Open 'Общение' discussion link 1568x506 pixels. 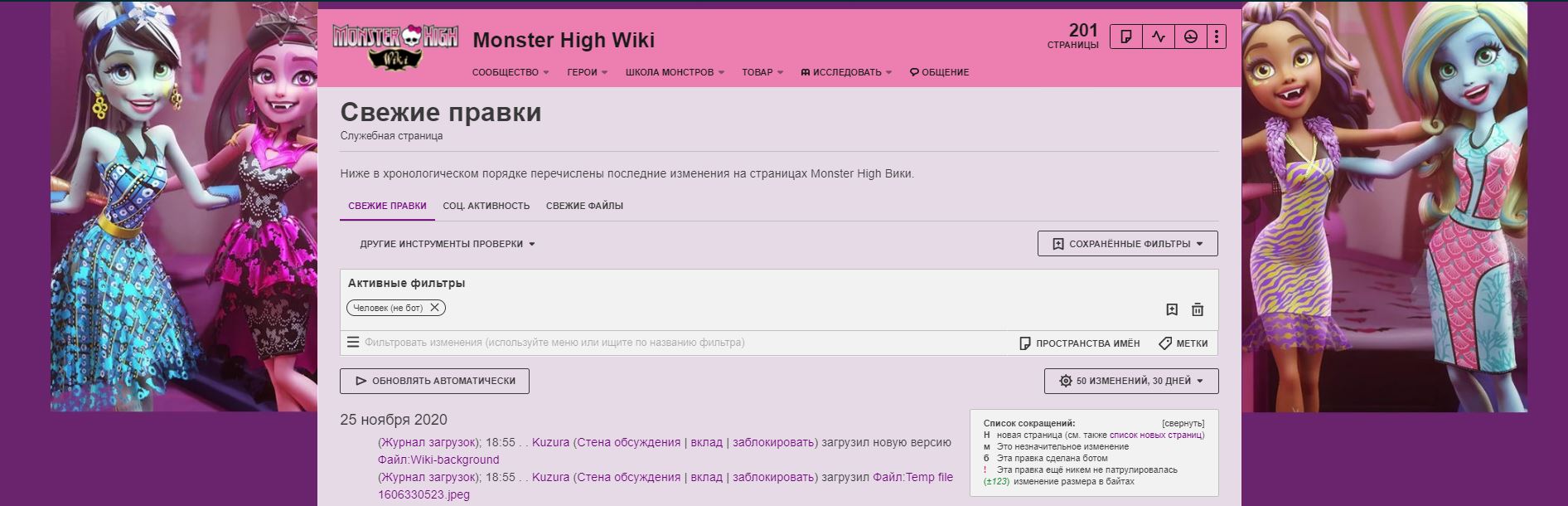[939, 72]
